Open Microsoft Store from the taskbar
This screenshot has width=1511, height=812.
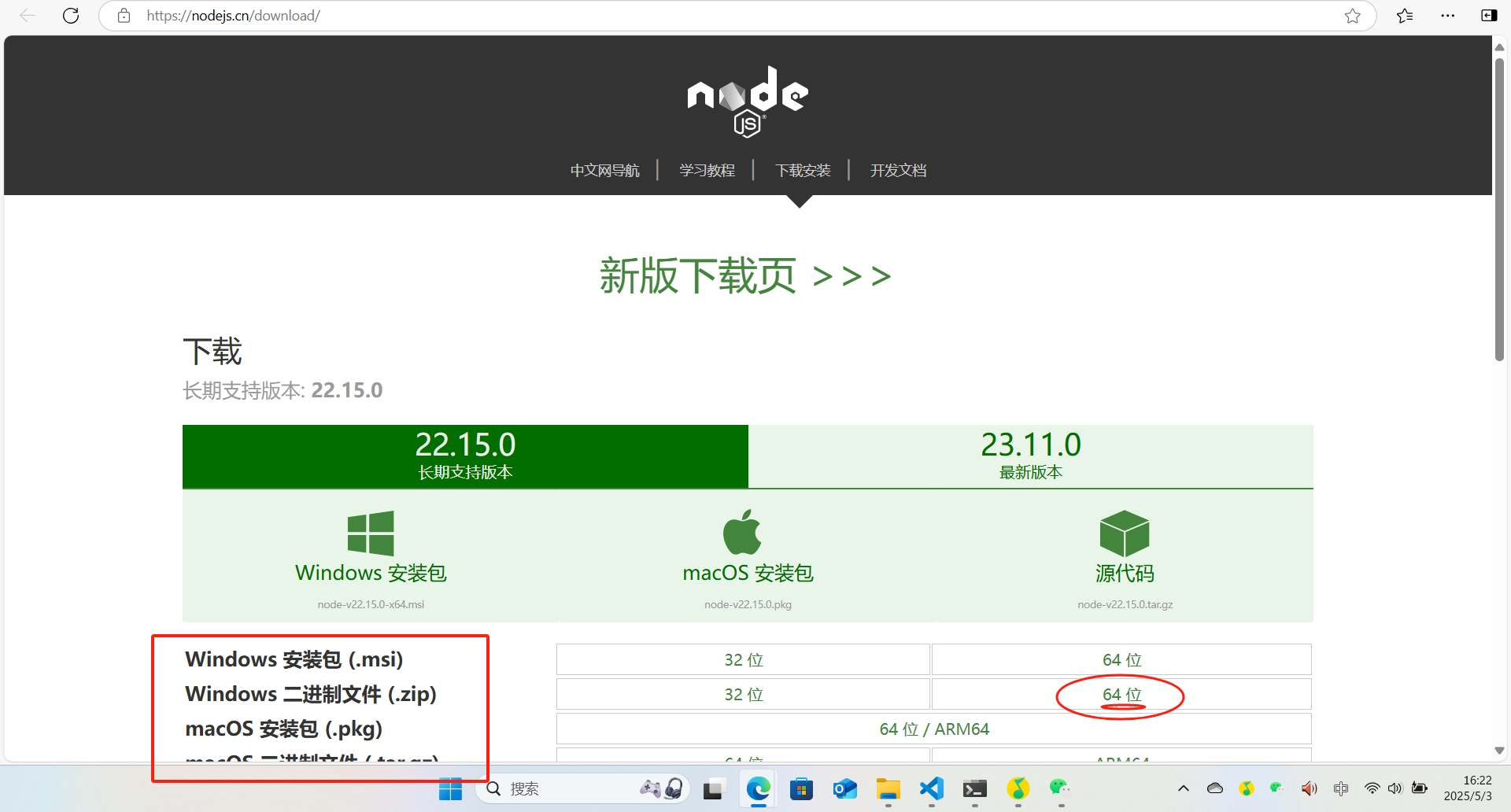tap(801, 788)
